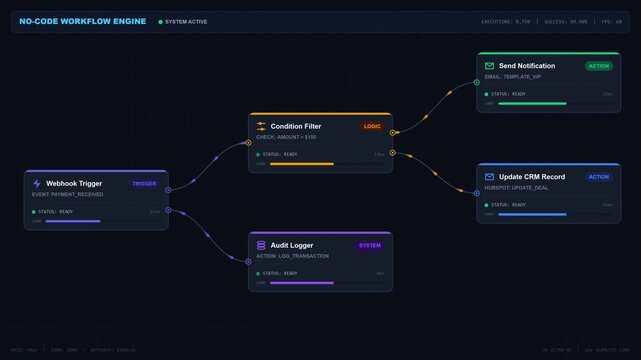Select the Update CRM Record node title

click(532, 177)
